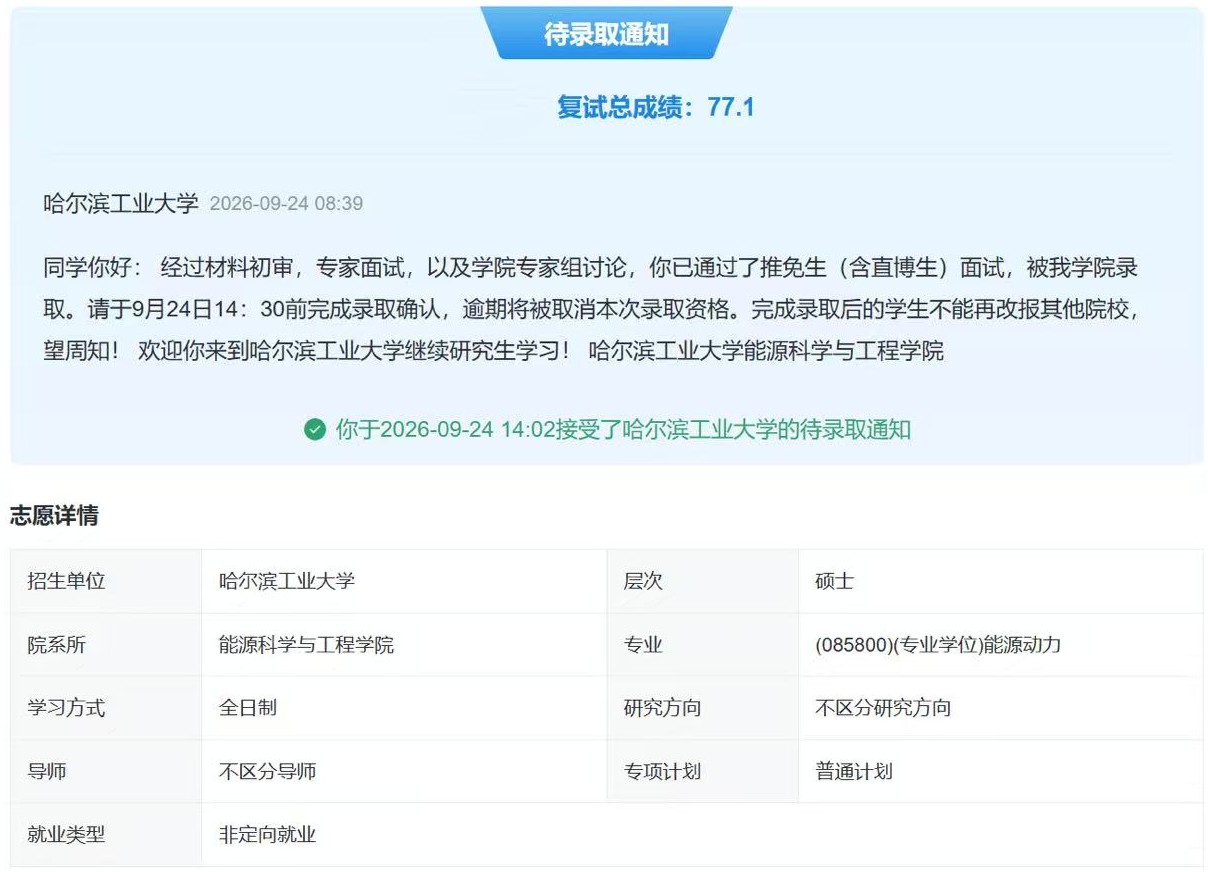This screenshot has height=872, width=1208.
Task: Click the 学习方式 label cell
Action: 106,708
